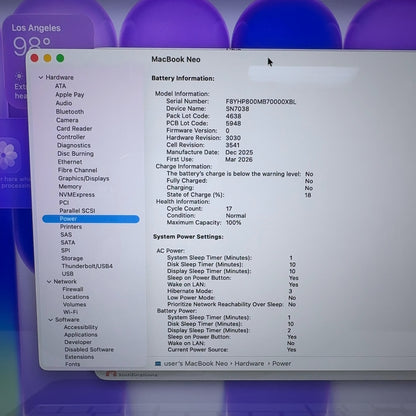416x416 pixels.
Task: Select Power in the sidebar
Action: click(x=91, y=219)
